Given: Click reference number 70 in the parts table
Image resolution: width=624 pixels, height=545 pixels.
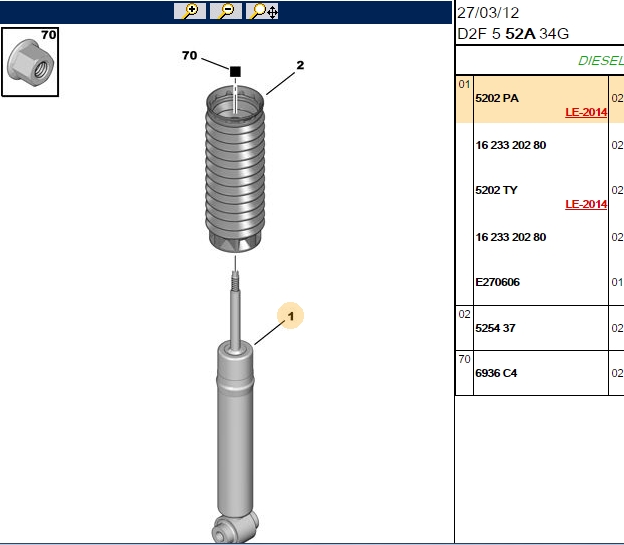Looking at the screenshot, I should (x=464, y=359).
